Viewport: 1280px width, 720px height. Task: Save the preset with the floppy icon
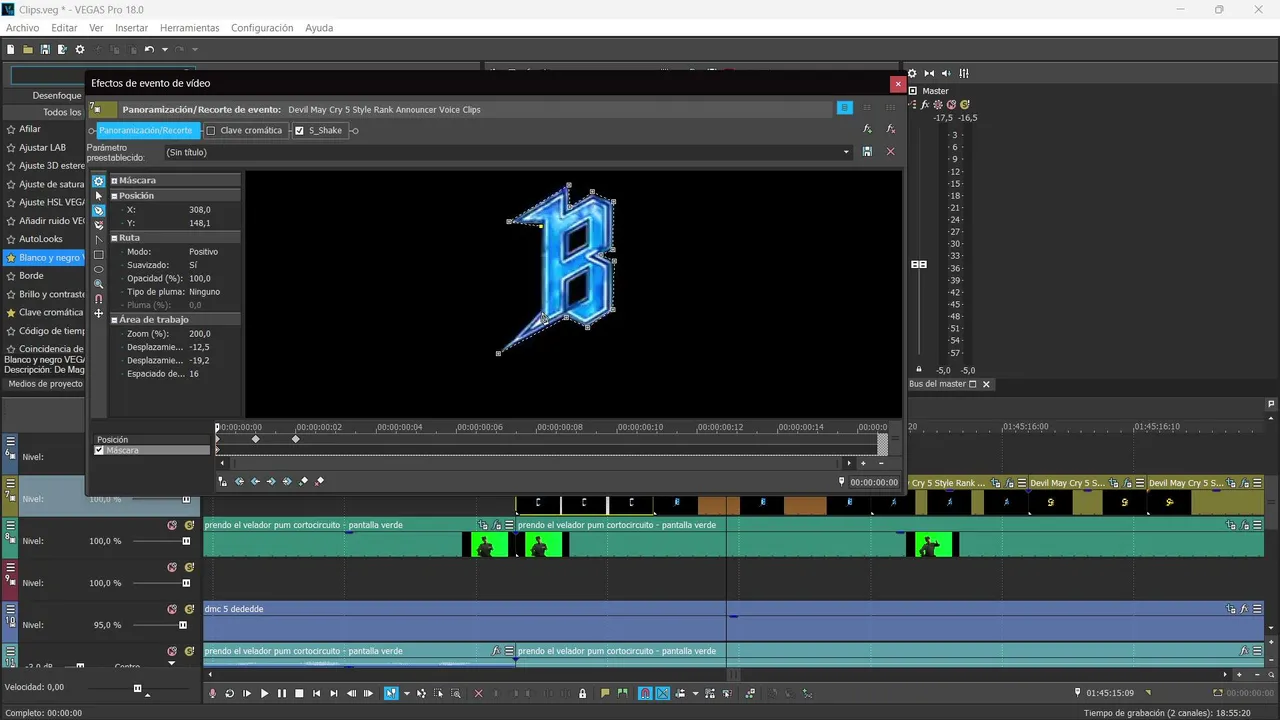tap(867, 152)
